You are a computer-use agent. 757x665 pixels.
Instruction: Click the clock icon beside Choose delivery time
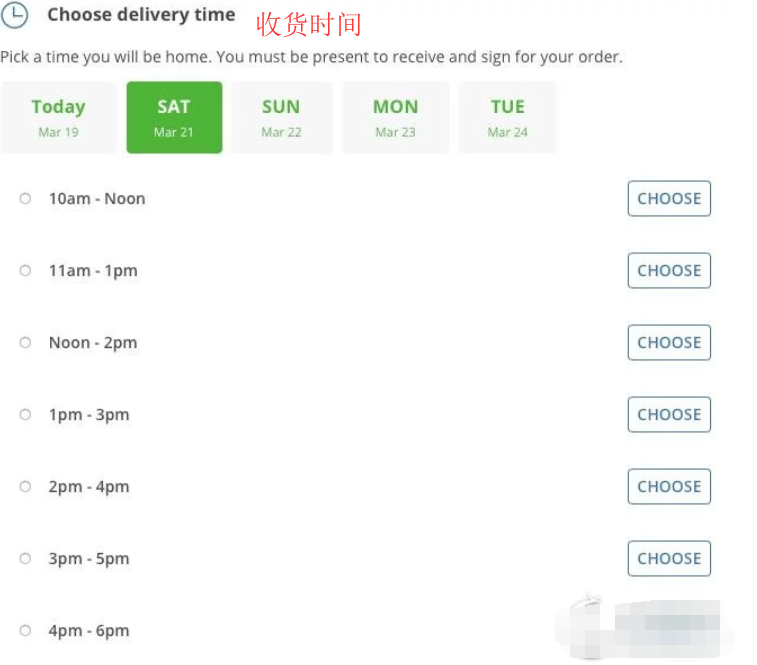pos(14,15)
